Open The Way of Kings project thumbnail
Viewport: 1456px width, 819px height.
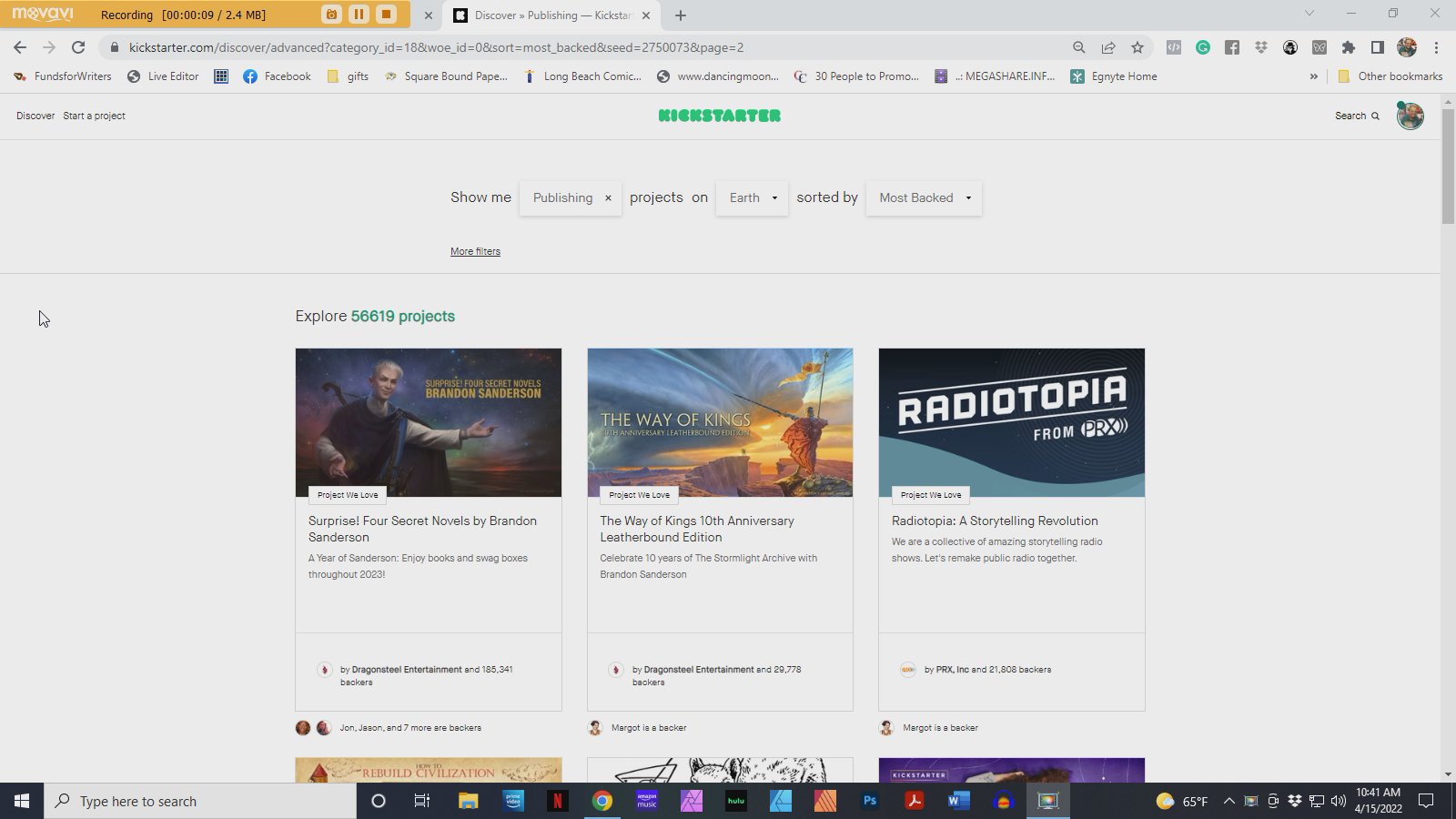(720, 422)
